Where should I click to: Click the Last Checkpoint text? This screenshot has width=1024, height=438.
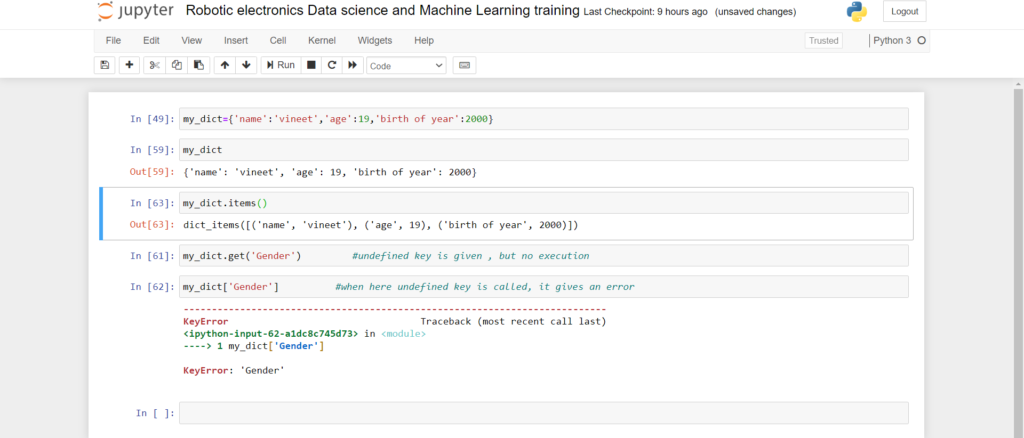click(646, 12)
